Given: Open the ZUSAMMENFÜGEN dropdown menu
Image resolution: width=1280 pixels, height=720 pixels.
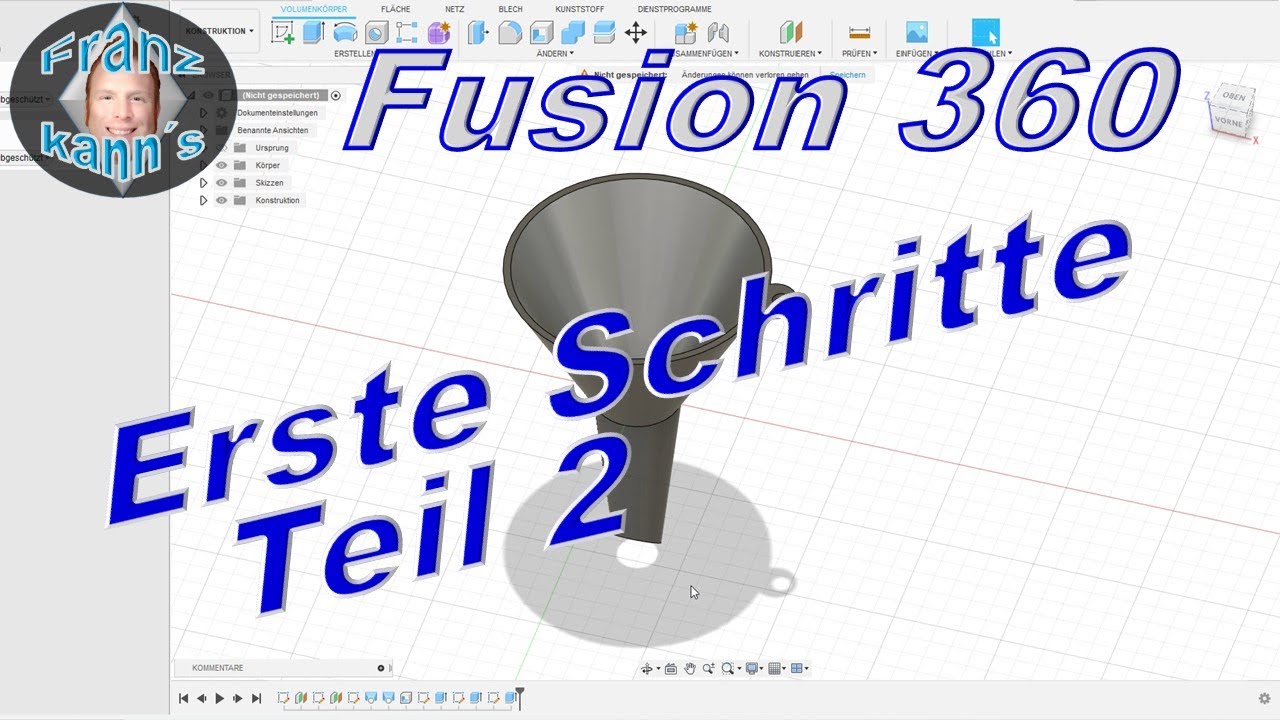Looking at the screenshot, I should pos(705,53).
